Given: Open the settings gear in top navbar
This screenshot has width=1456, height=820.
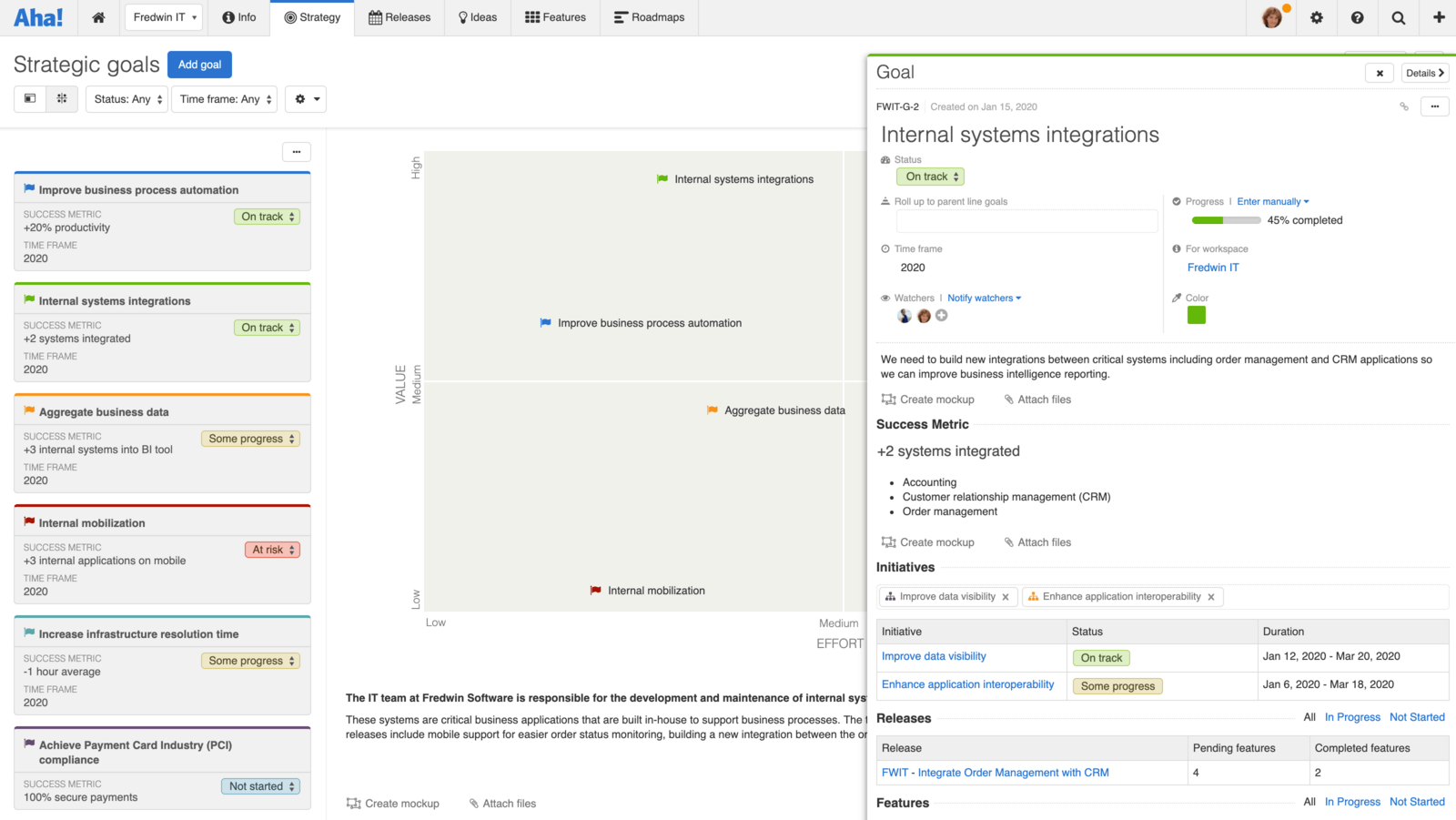Looking at the screenshot, I should (x=1317, y=17).
